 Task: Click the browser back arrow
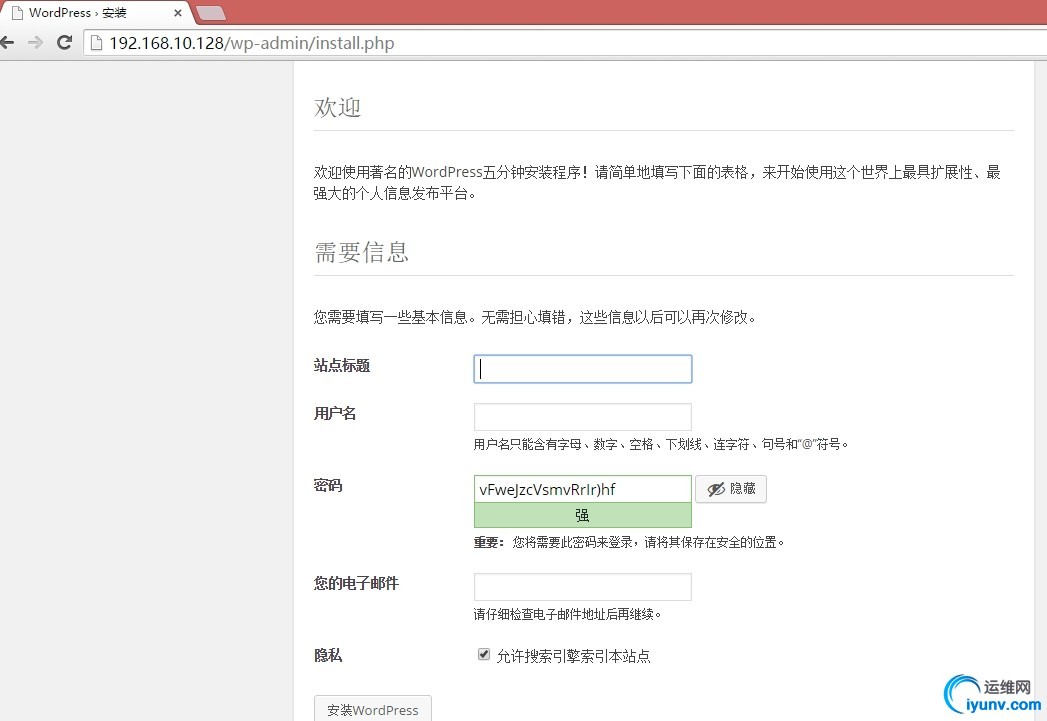pyautogui.click(x=7, y=43)
